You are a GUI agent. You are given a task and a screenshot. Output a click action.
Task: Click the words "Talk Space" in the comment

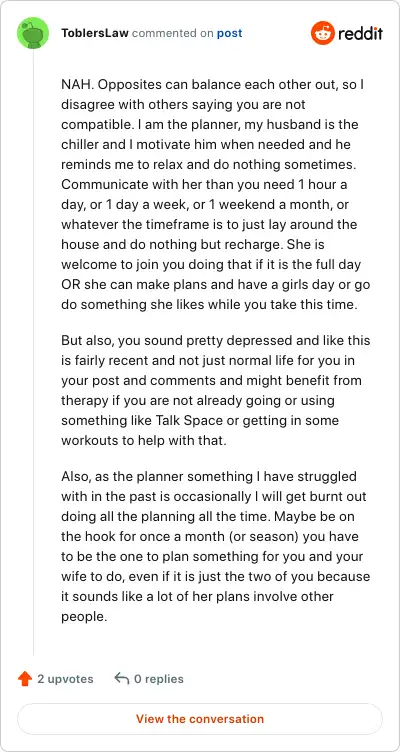(189, 421)
